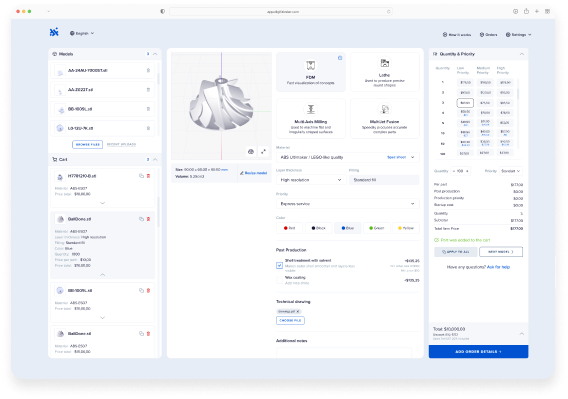568x399 pixels.
Task: Pick the MultiJet Fusion process card
Action: pos(384,119)
